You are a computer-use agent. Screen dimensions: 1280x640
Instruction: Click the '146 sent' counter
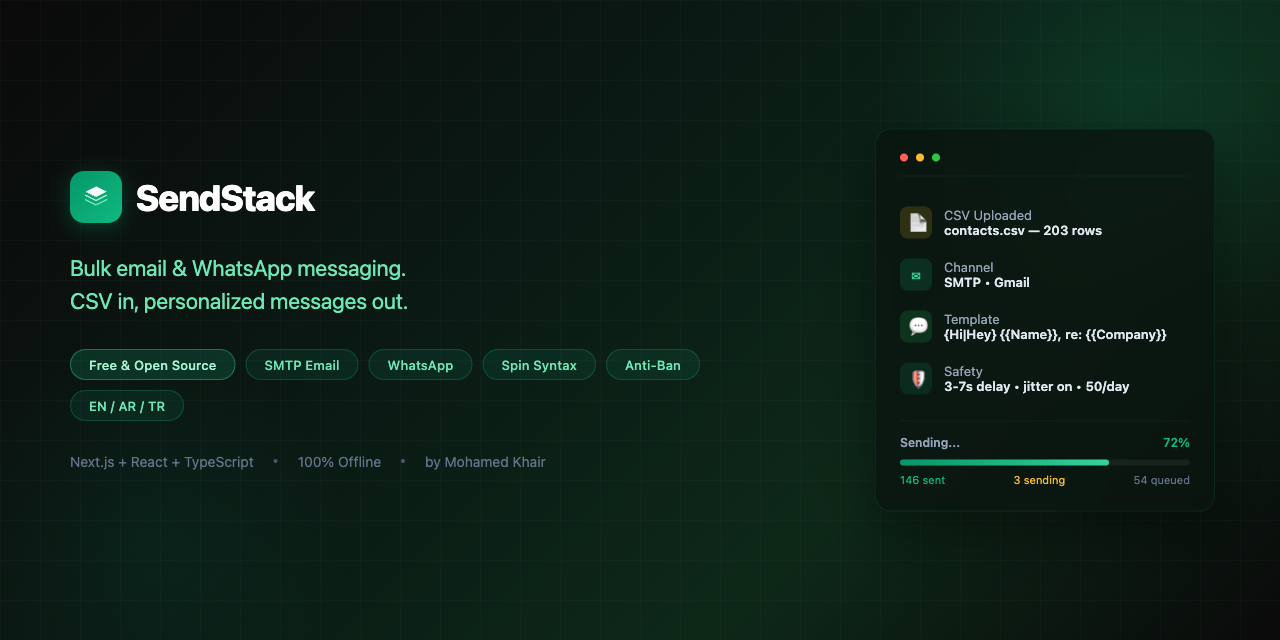[x=922, y=481]
